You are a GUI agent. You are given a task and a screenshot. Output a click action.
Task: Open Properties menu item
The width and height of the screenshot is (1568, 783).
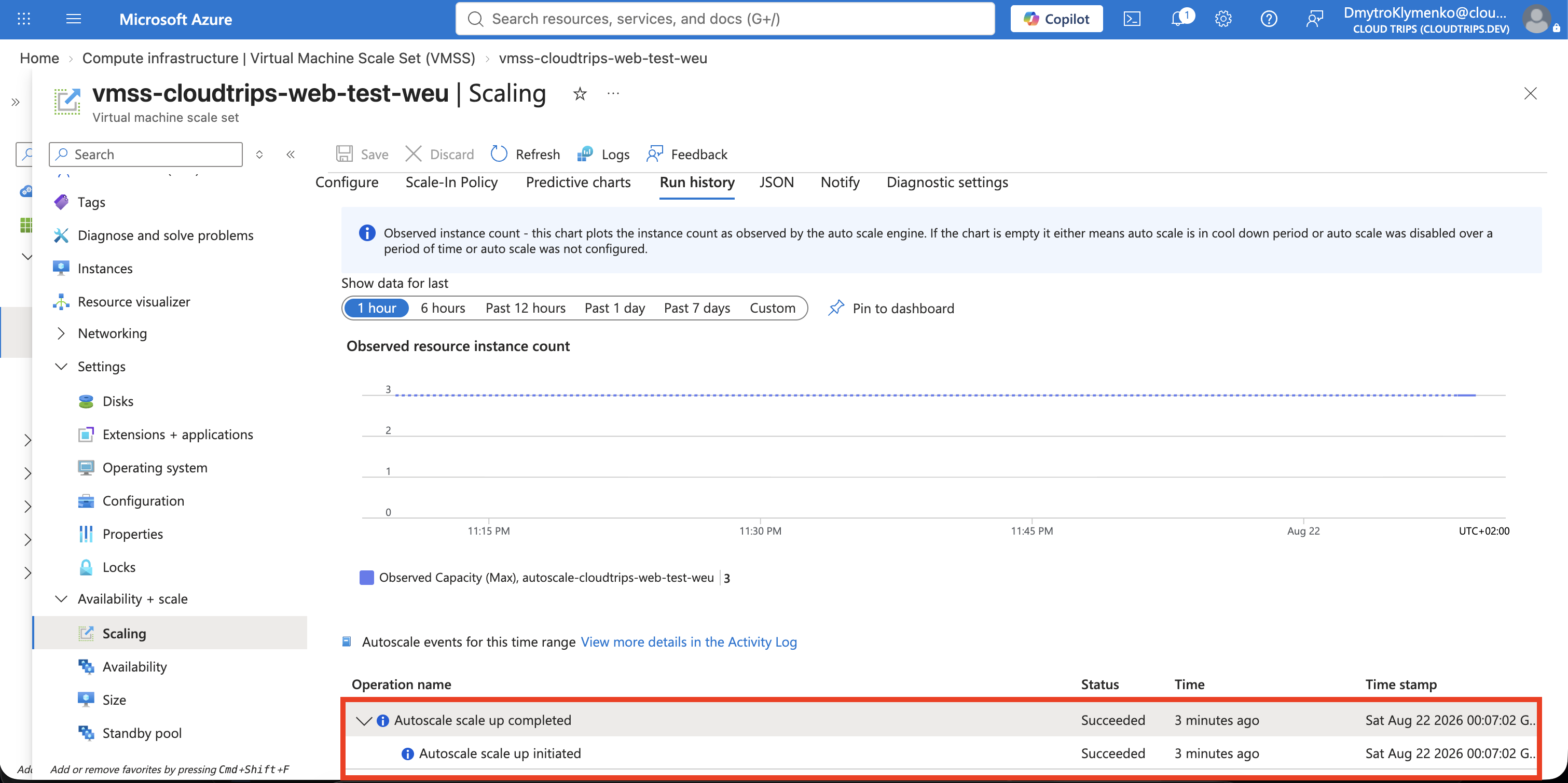[133, 534]
